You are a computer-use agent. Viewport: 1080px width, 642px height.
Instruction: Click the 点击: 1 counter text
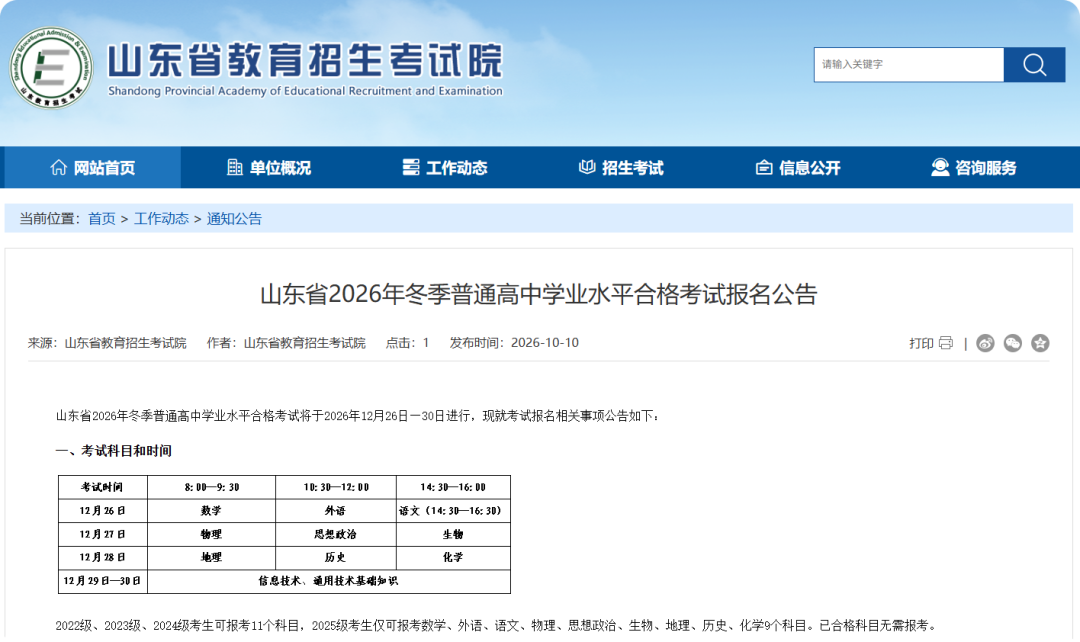[407, 343]
